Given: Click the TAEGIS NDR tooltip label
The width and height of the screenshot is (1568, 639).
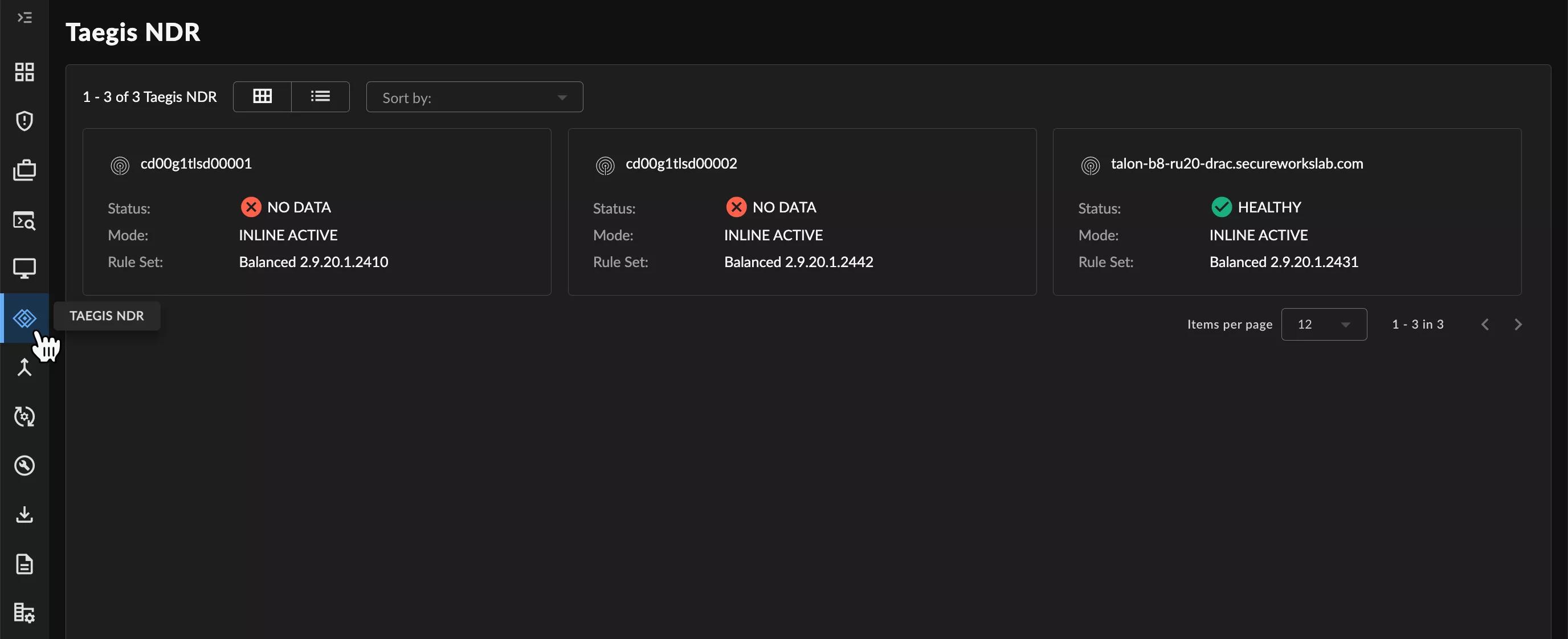Looking at the screenshot, I should pyautogui.click(x=107, y=316).
